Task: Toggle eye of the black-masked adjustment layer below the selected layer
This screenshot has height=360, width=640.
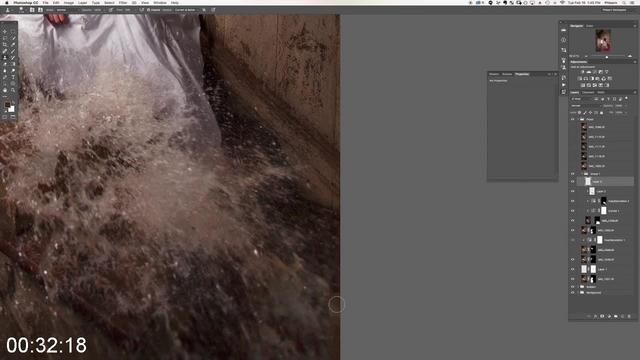Action: 573,201
